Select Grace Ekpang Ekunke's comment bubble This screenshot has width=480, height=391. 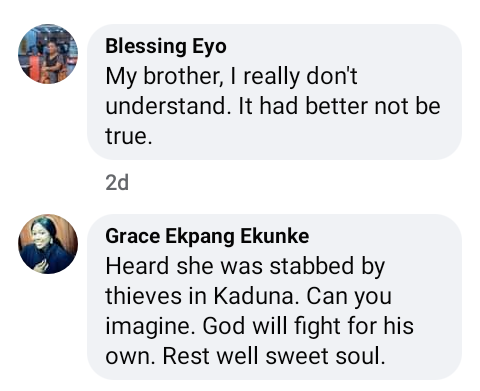[274, 297]
